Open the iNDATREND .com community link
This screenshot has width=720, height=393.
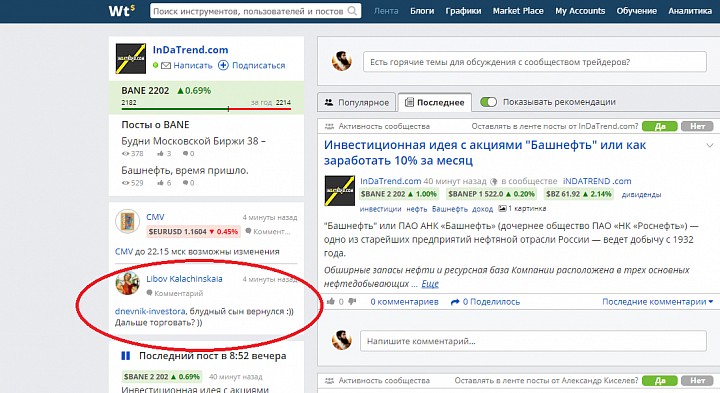(x=597, y=181)
